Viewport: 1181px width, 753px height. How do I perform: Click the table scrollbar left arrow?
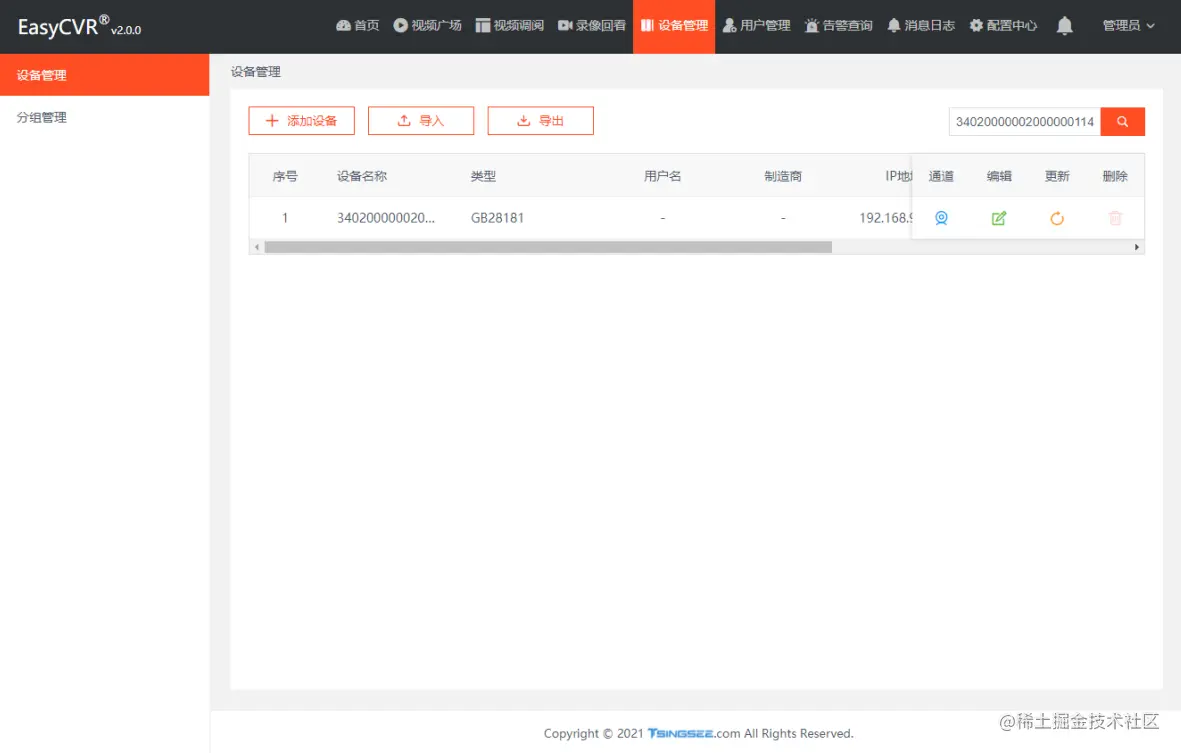(257, 247)
